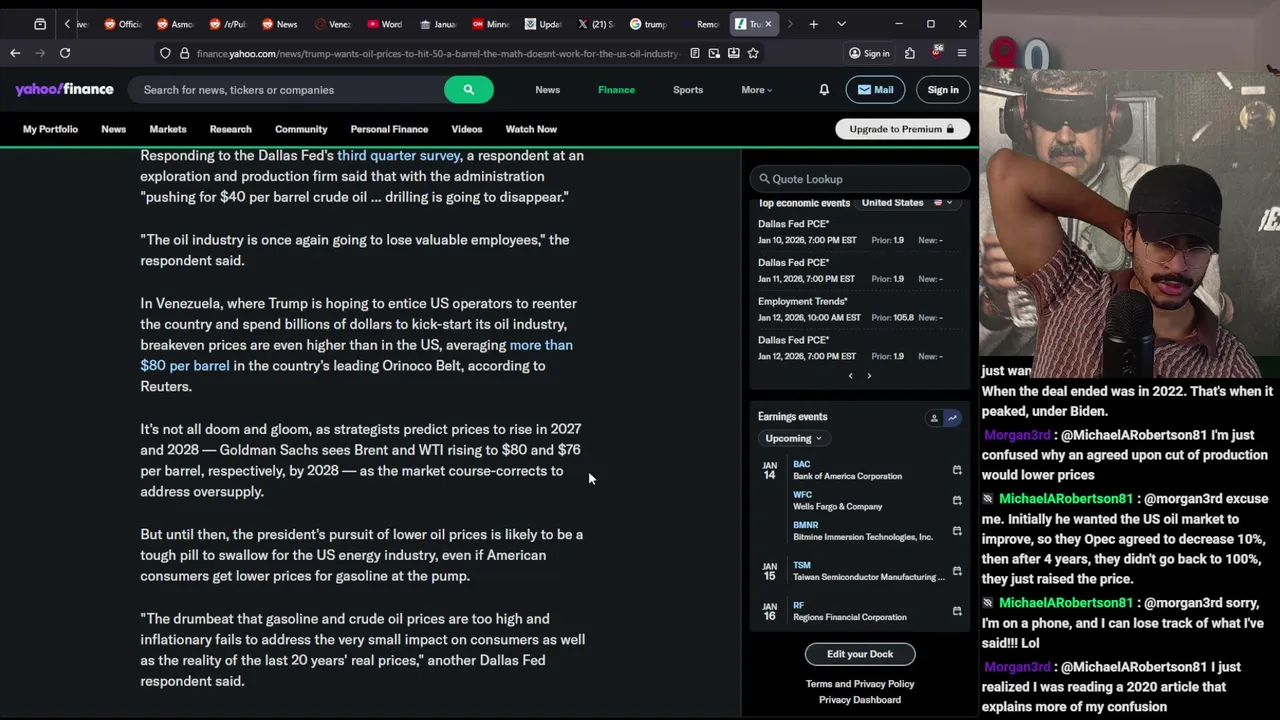This screenshot has height=720, width=1280.
Task: Switch earnings events to personal portfolio view
Action: pos(934,418)
